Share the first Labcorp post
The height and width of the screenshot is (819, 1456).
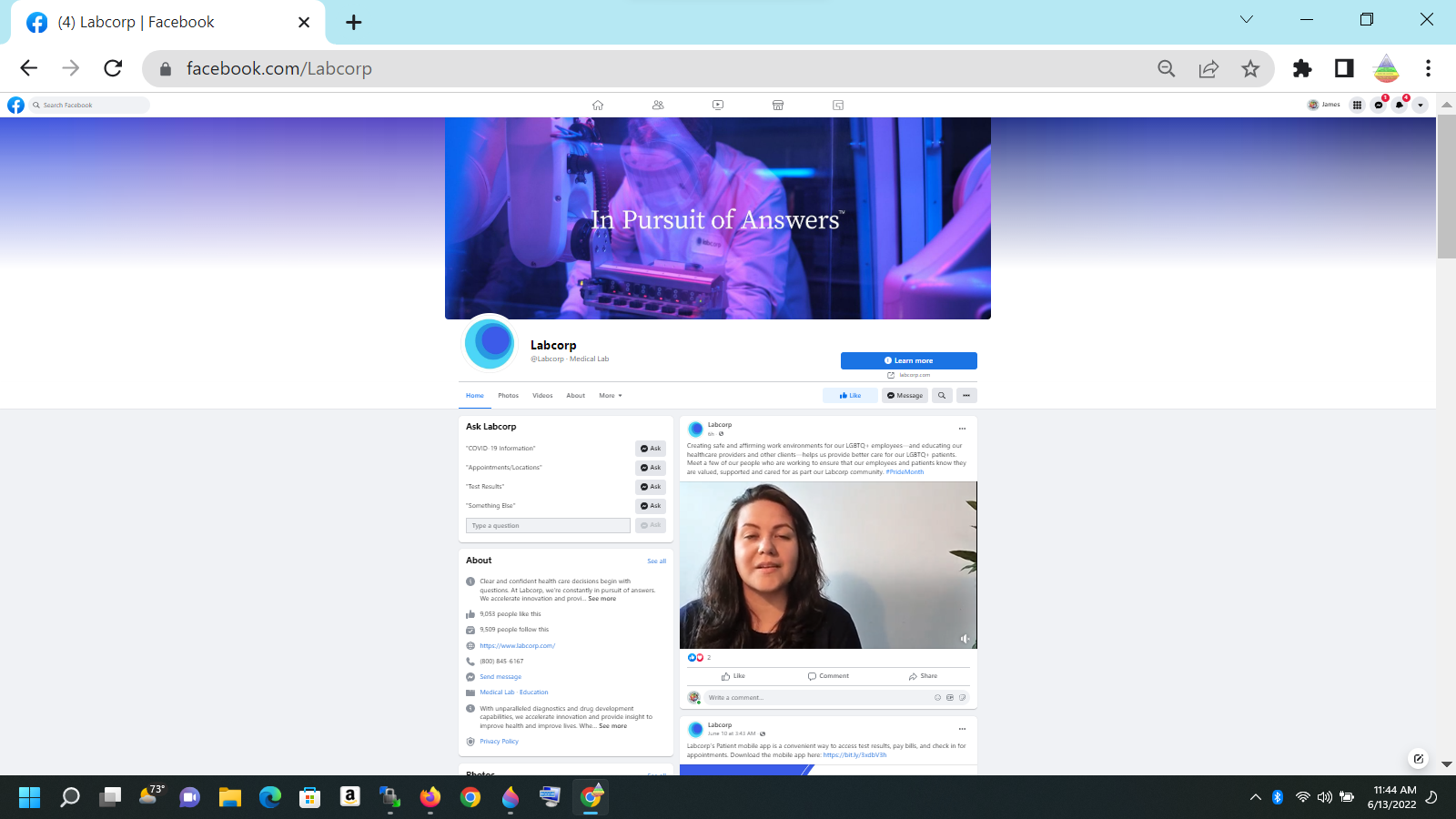coord(923,676)
